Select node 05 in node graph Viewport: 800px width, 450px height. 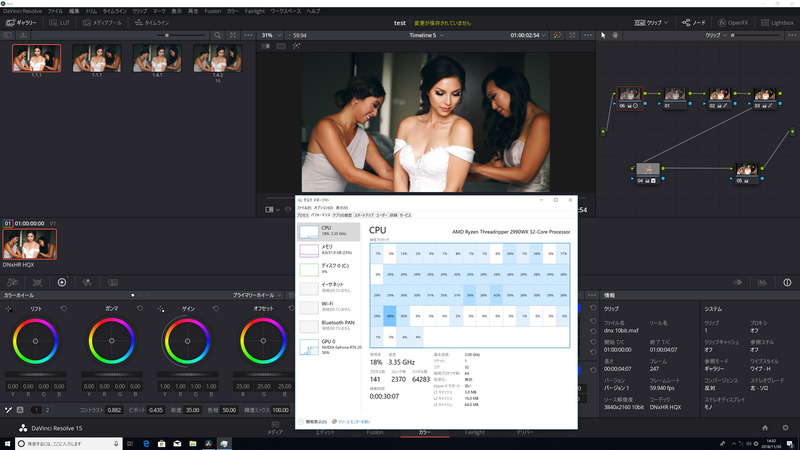pyautogui.click(x=747, y=173)
